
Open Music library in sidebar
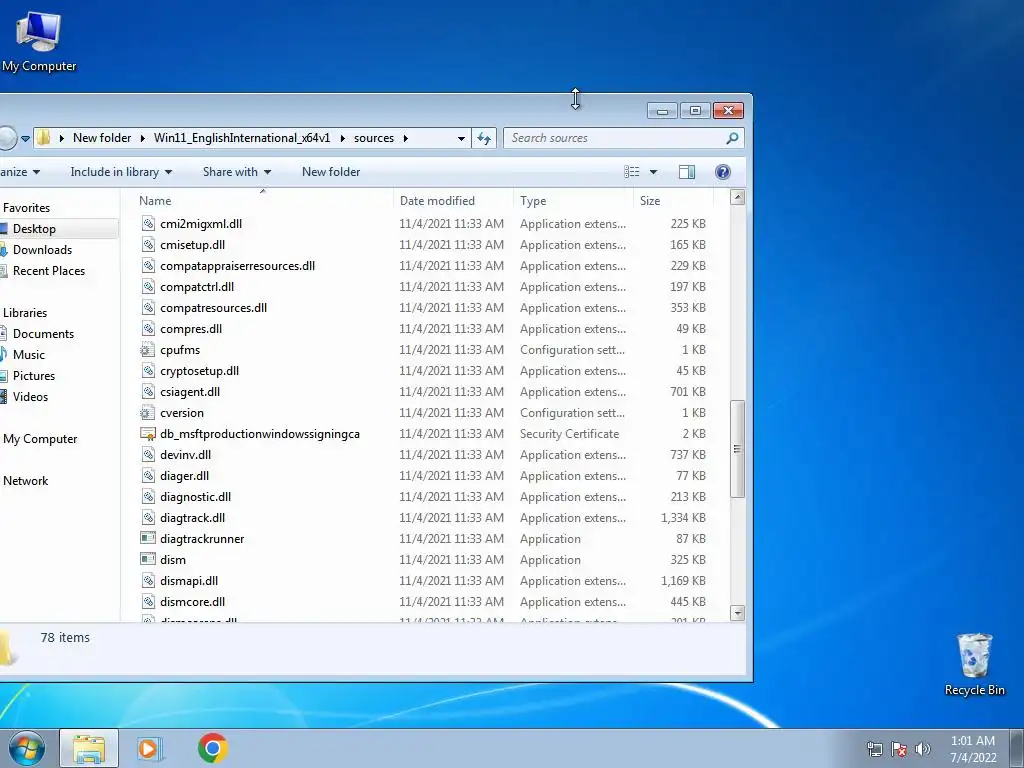tap(29, 355)
